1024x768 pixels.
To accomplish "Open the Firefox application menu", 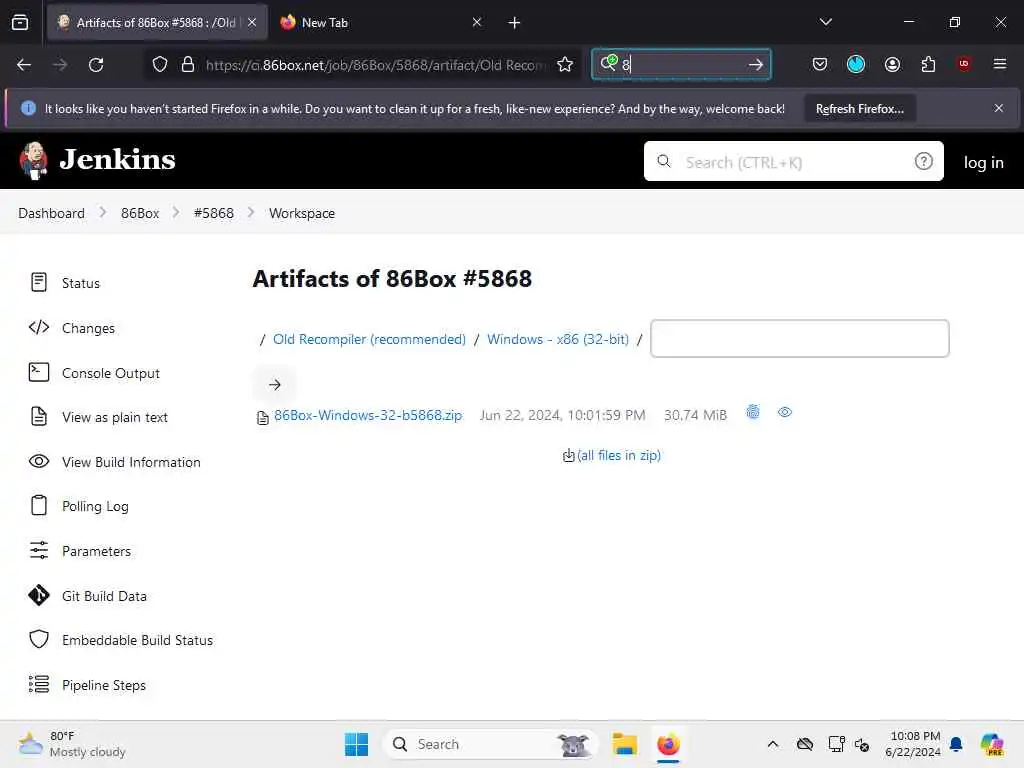I will (999, 64).
